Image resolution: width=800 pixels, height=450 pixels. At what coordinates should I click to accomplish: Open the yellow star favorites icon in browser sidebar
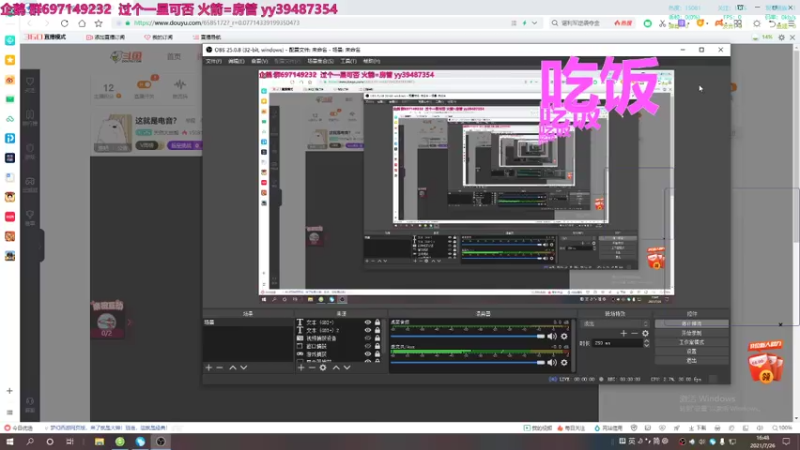tap(10, 60)
